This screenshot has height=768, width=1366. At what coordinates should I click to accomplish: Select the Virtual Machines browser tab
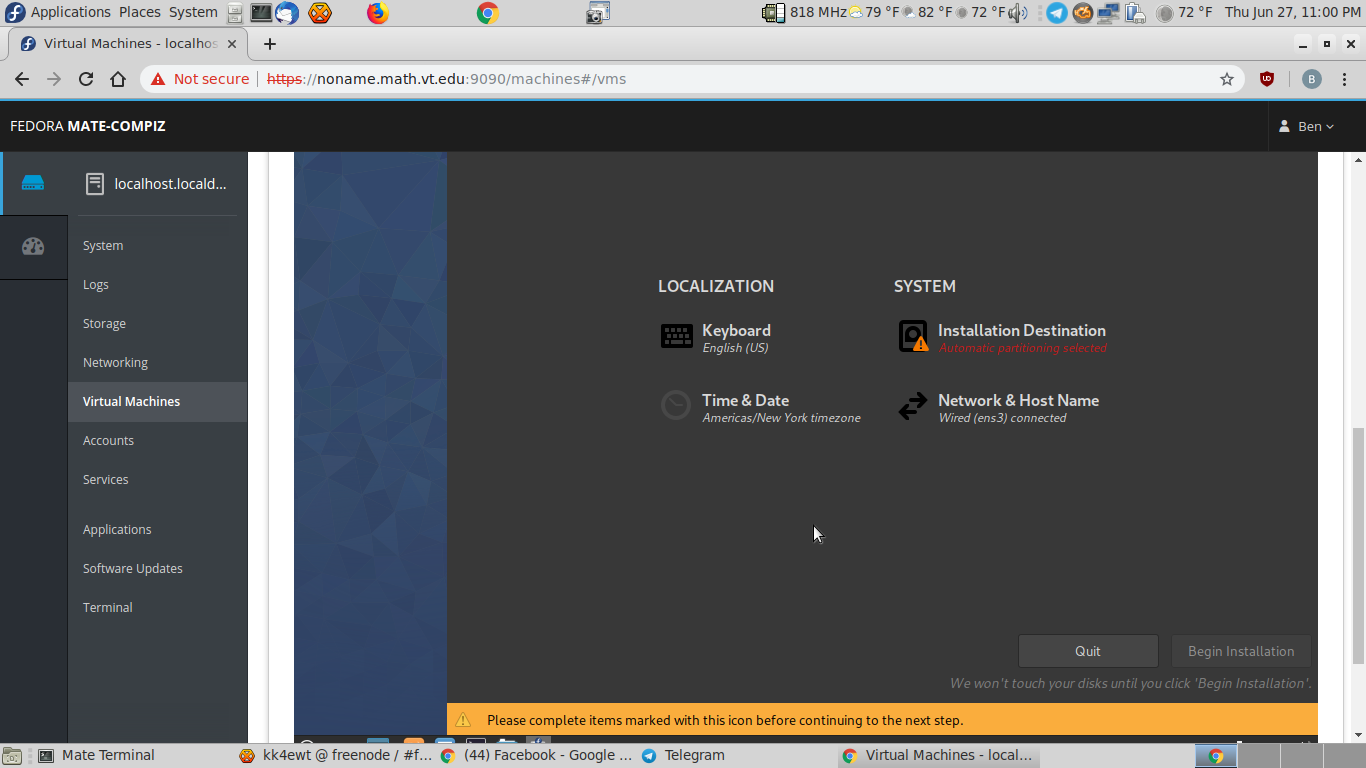coord(127,44)
